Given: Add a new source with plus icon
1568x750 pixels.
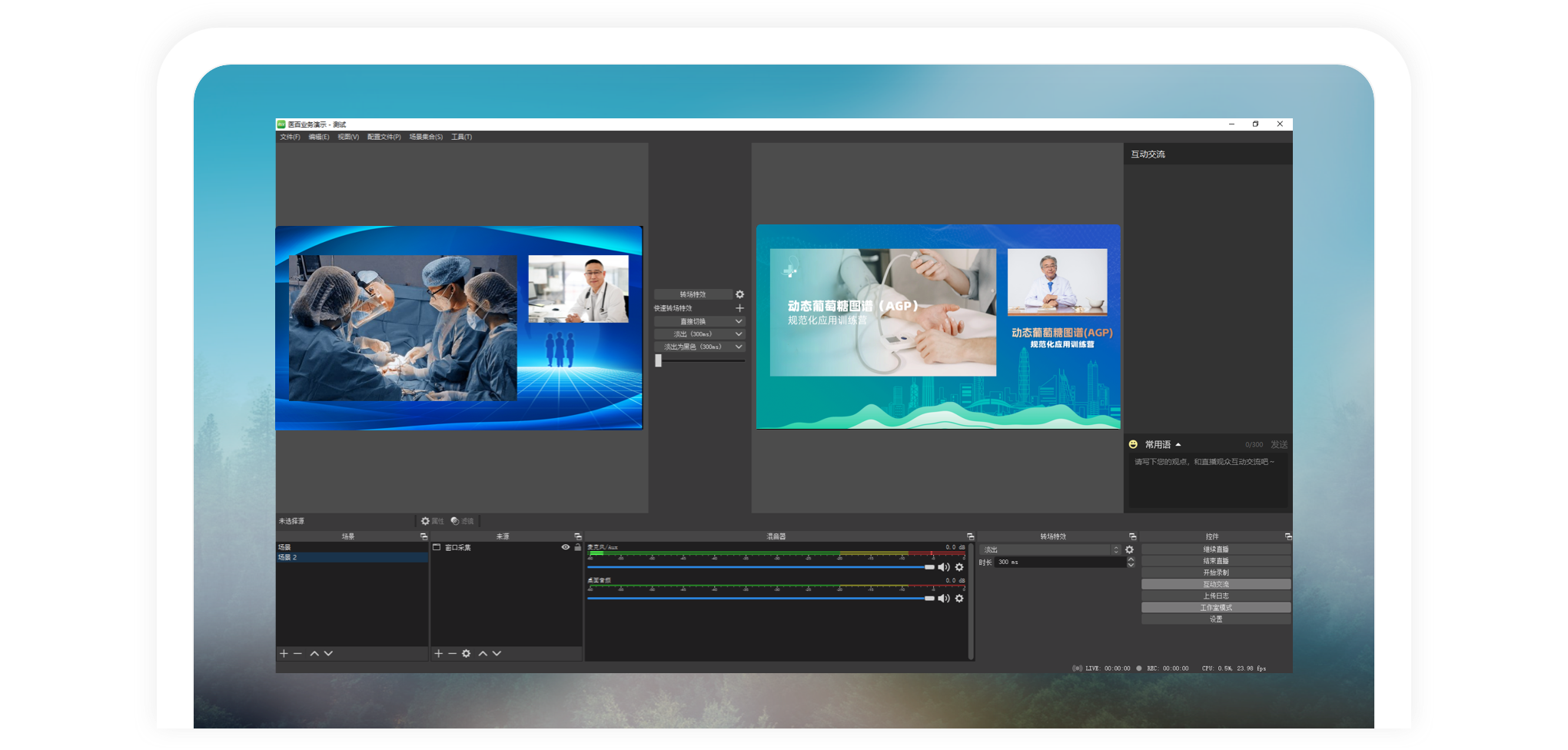Looking at the screenshot, I should (x=438, y=653).
